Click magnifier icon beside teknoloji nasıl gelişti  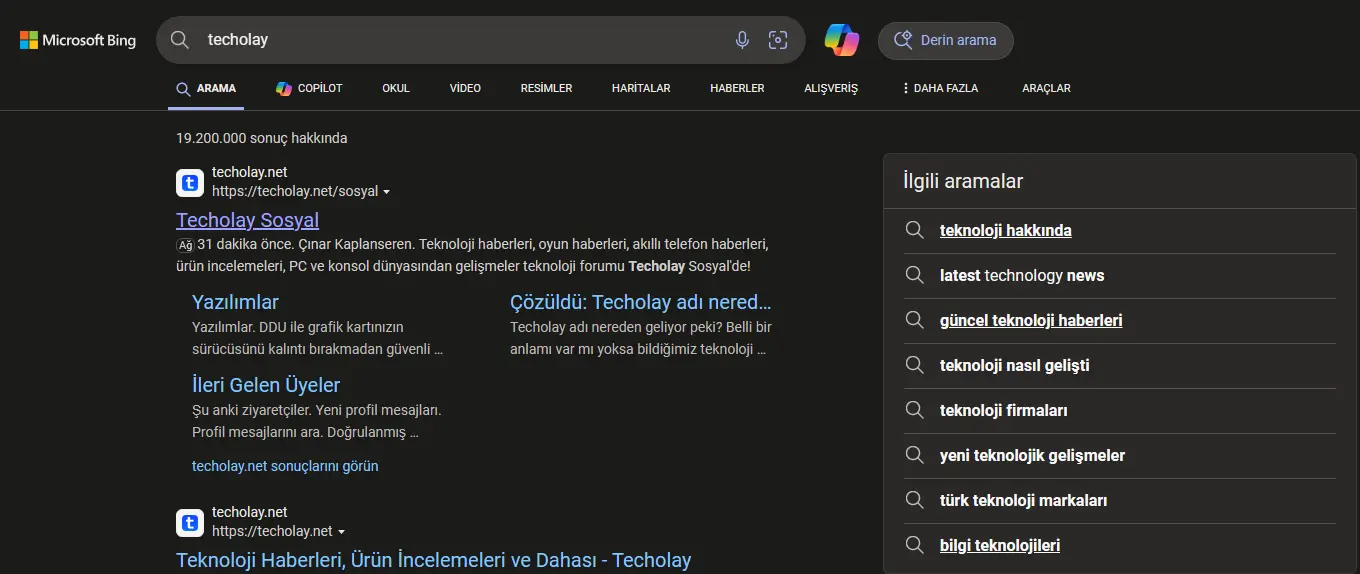click(x=914, y=365)
